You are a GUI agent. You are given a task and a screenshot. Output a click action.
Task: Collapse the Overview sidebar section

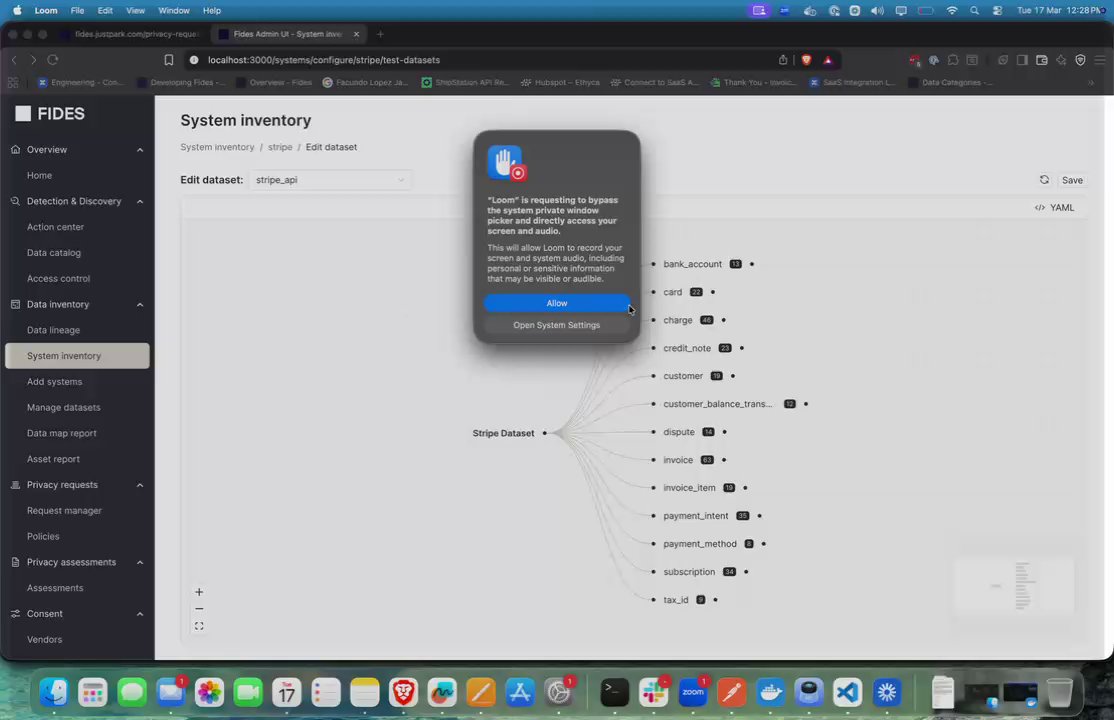(x=140, y=150)
